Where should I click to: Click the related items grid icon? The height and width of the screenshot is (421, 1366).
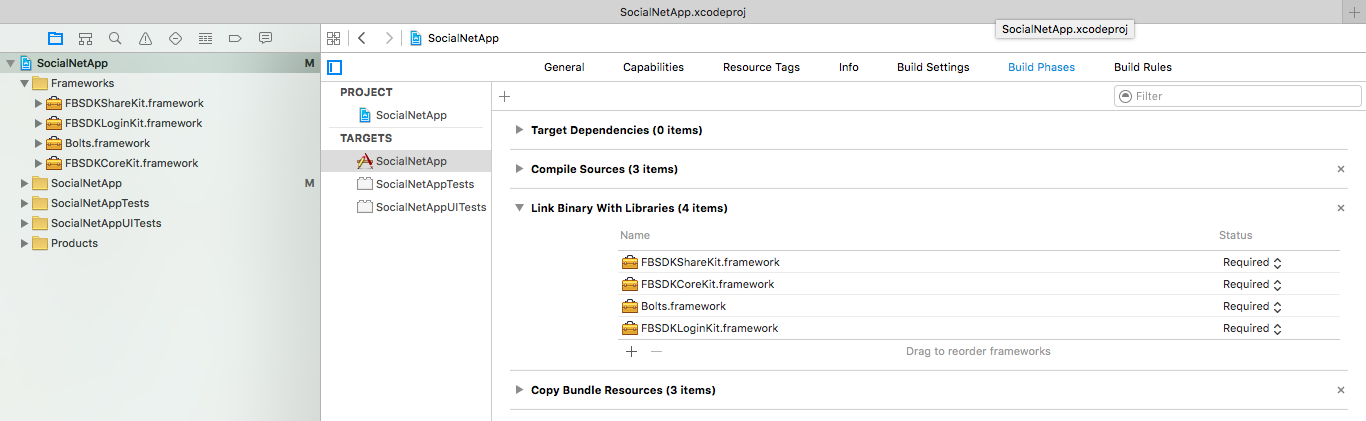tap(334, 38)
